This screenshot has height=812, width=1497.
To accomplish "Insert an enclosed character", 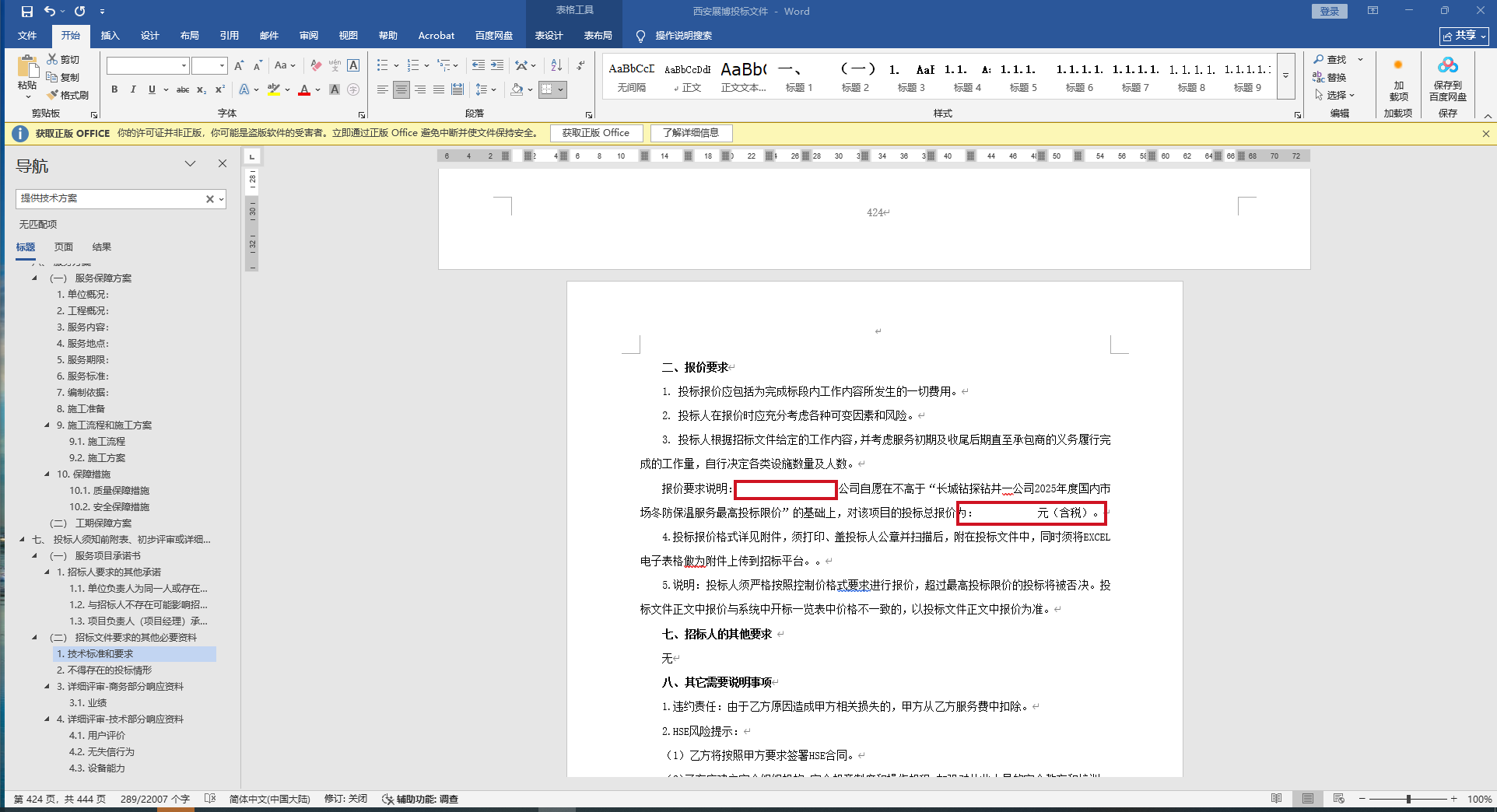I will click(x=353, y=90).
